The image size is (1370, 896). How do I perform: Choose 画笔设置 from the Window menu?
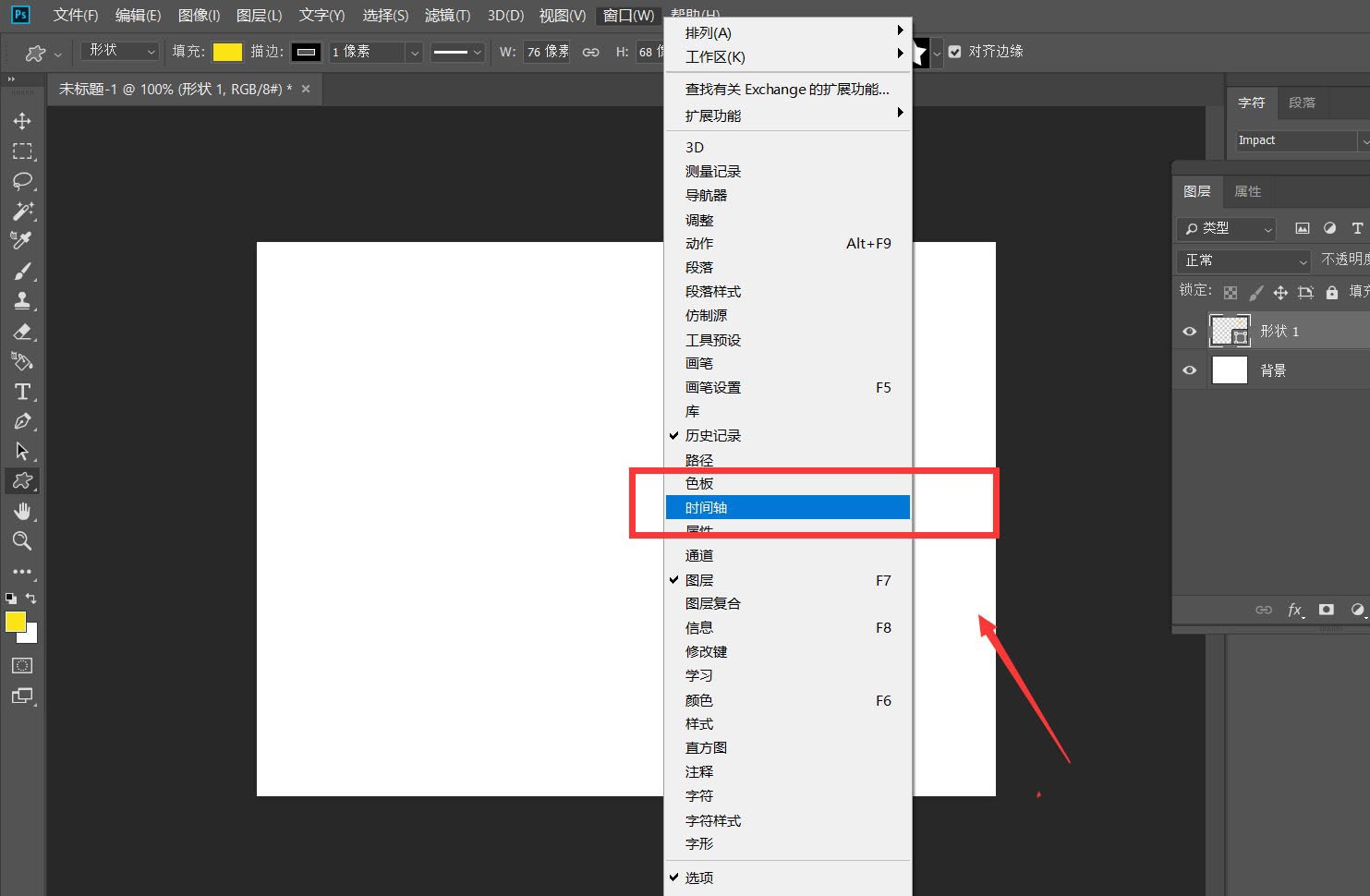[788, 387]
